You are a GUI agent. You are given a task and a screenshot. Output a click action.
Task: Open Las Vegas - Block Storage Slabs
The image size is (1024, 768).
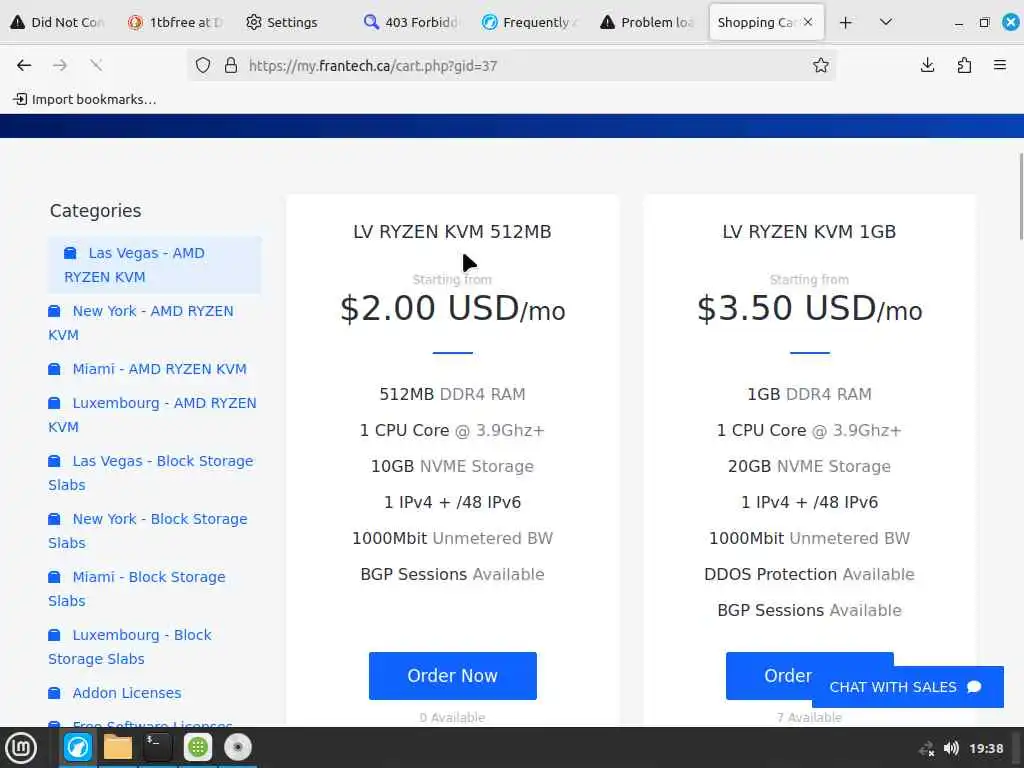(151, 473)
